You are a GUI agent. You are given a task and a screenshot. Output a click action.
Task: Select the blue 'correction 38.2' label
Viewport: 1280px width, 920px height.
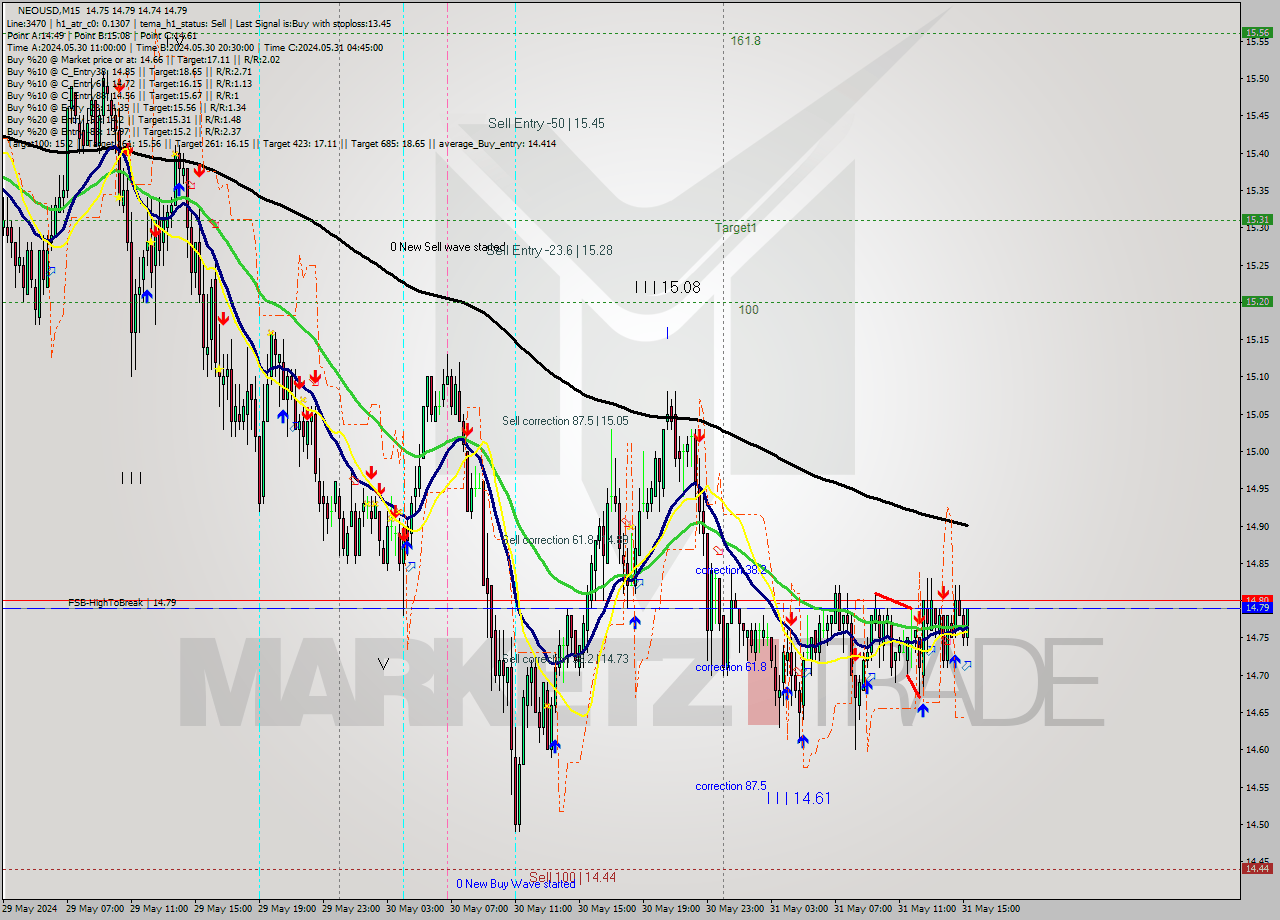(731, 570)
